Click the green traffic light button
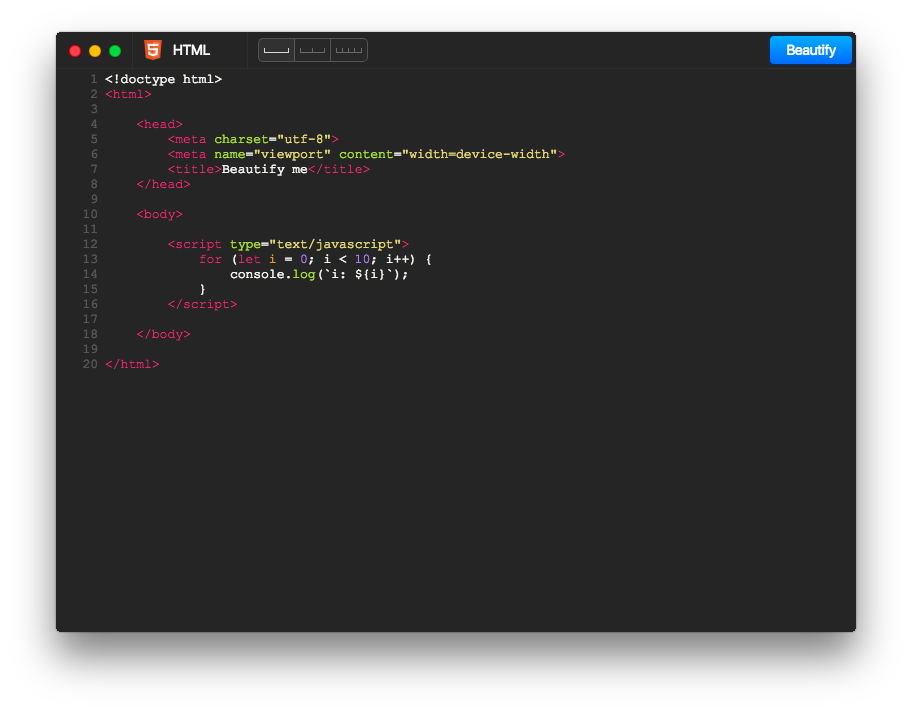 click(x=115, y=49)
